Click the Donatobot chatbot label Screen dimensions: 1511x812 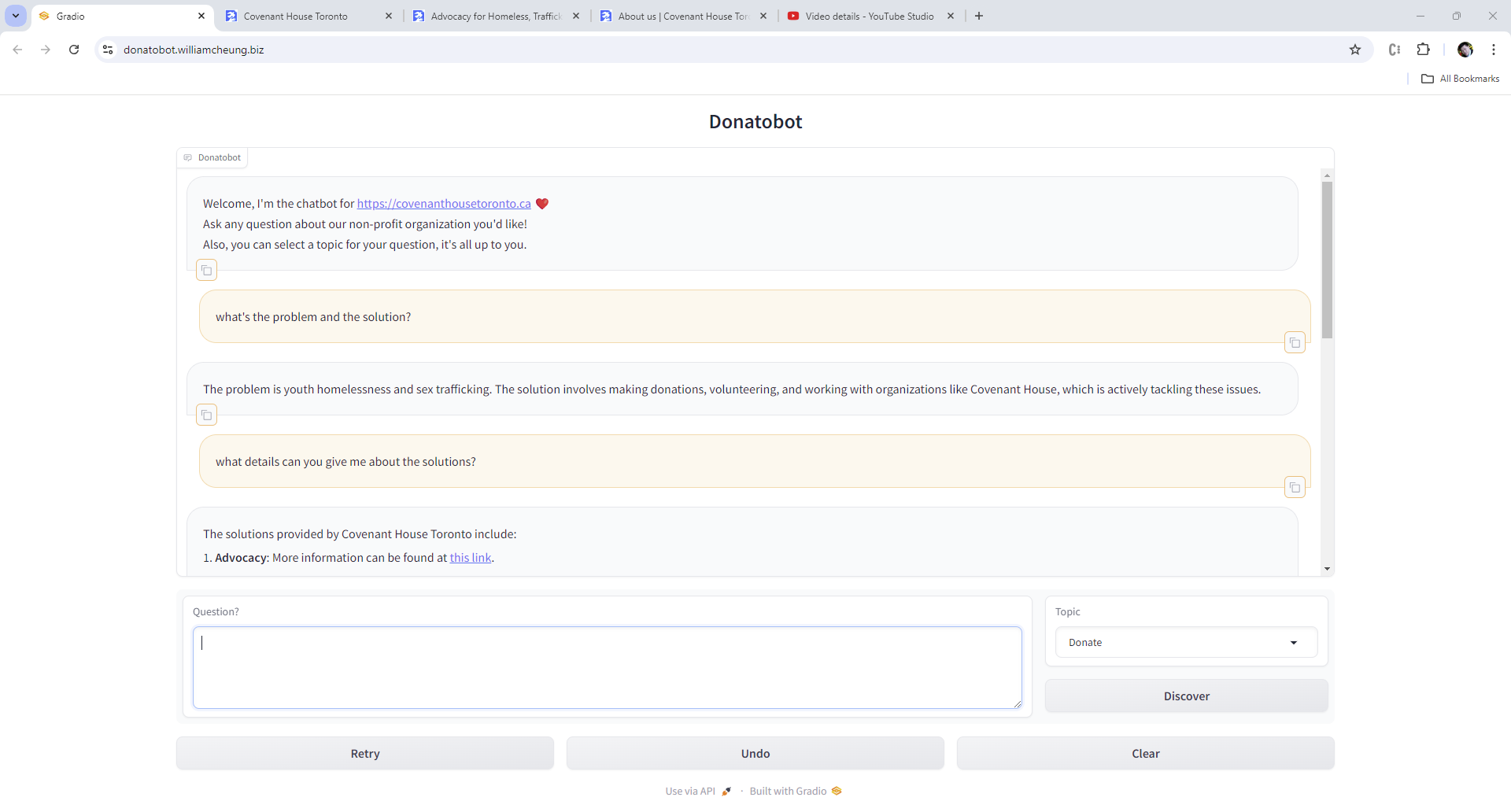[x=212, y=158]
